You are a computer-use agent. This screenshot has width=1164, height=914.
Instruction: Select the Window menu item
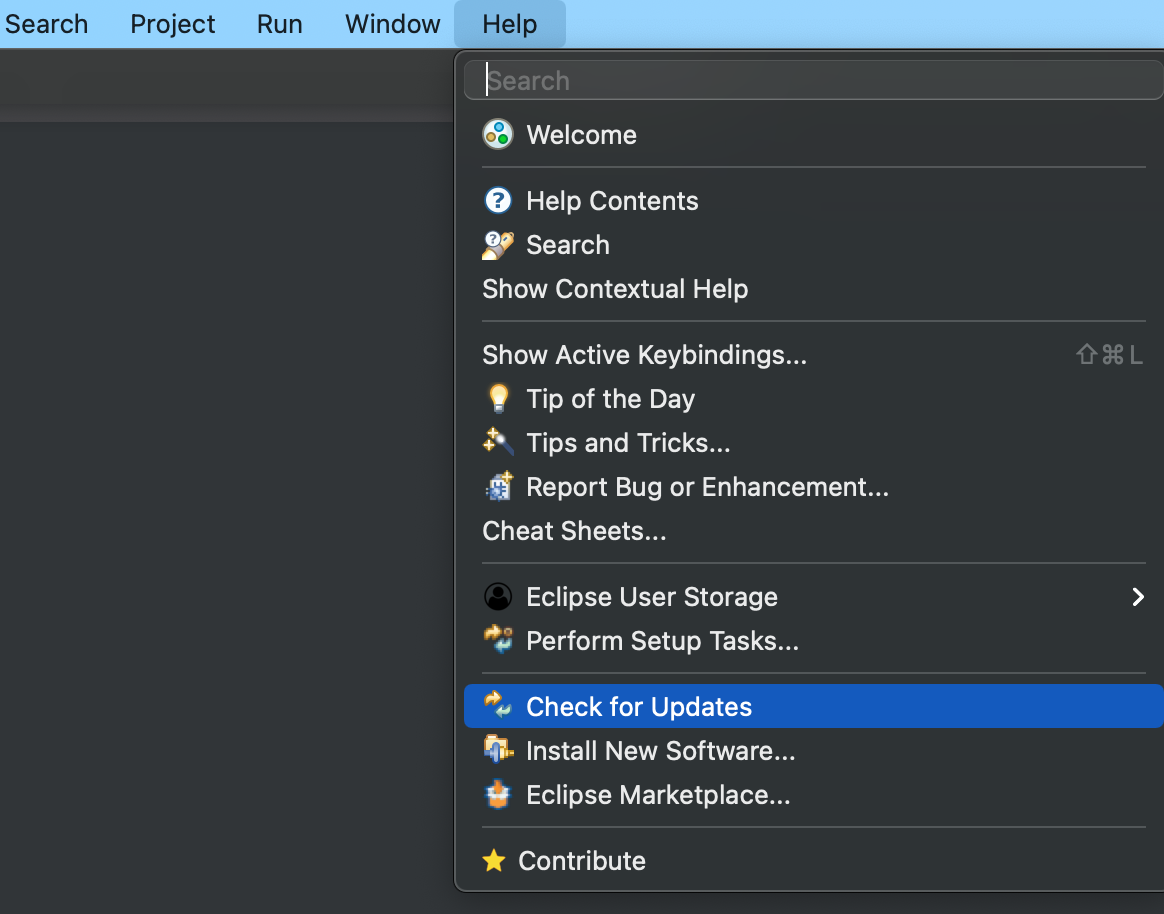(391, 24)
